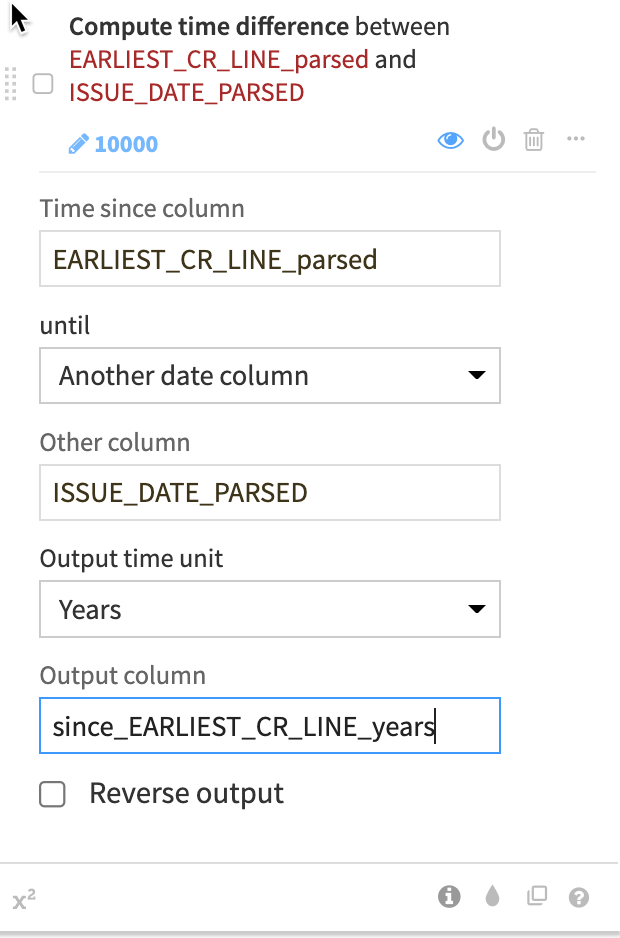Click the Time since column input field
This screenshot has width=620, height=938.
270,260
